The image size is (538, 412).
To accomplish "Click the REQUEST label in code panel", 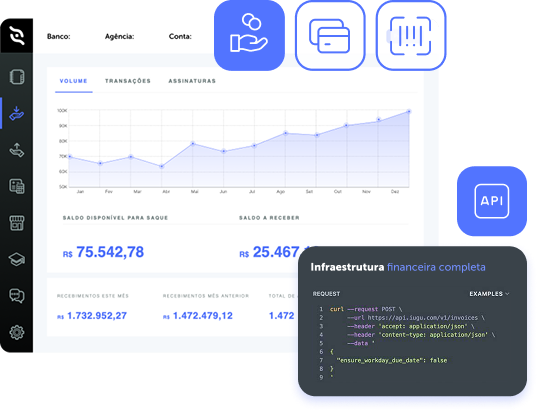I will tap(326, 294).
